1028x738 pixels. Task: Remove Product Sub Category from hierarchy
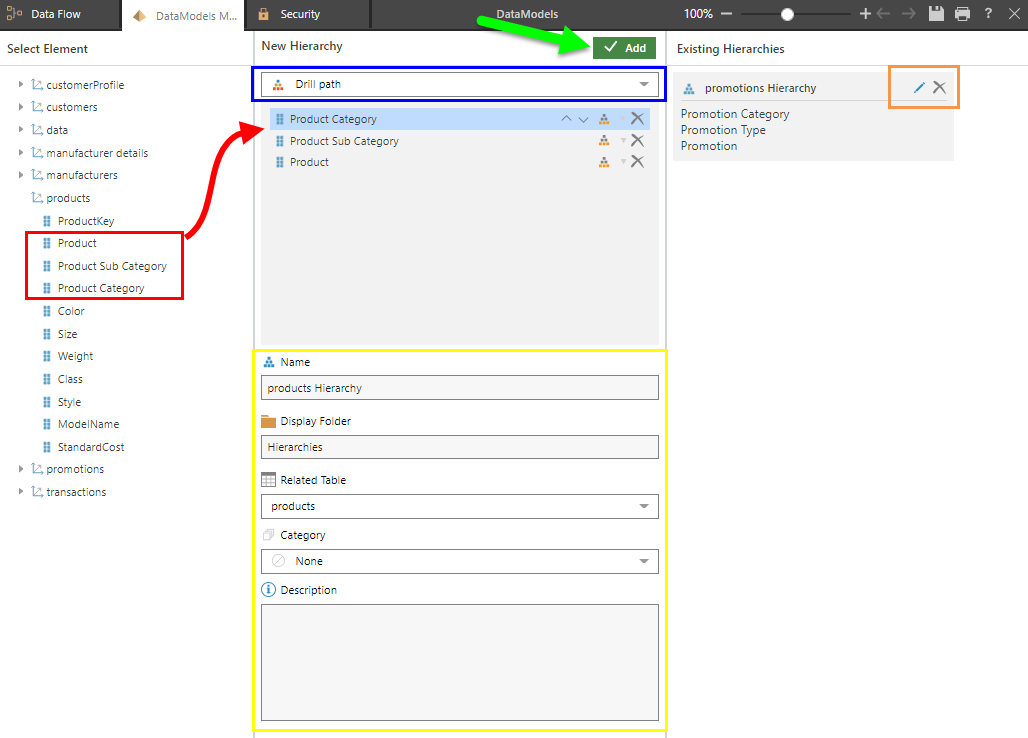[x=637, y=141]
